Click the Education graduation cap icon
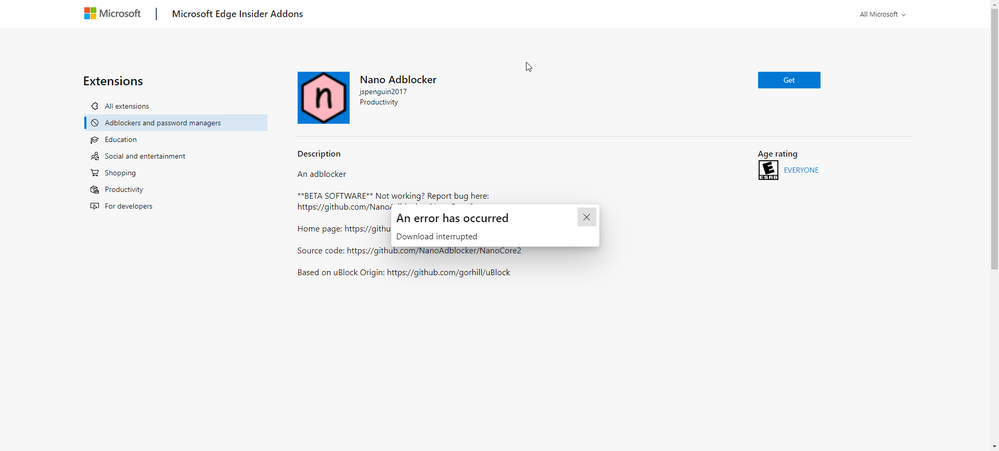Image resolution: width=999 pixels, height=451 pixels. point(94,140)
